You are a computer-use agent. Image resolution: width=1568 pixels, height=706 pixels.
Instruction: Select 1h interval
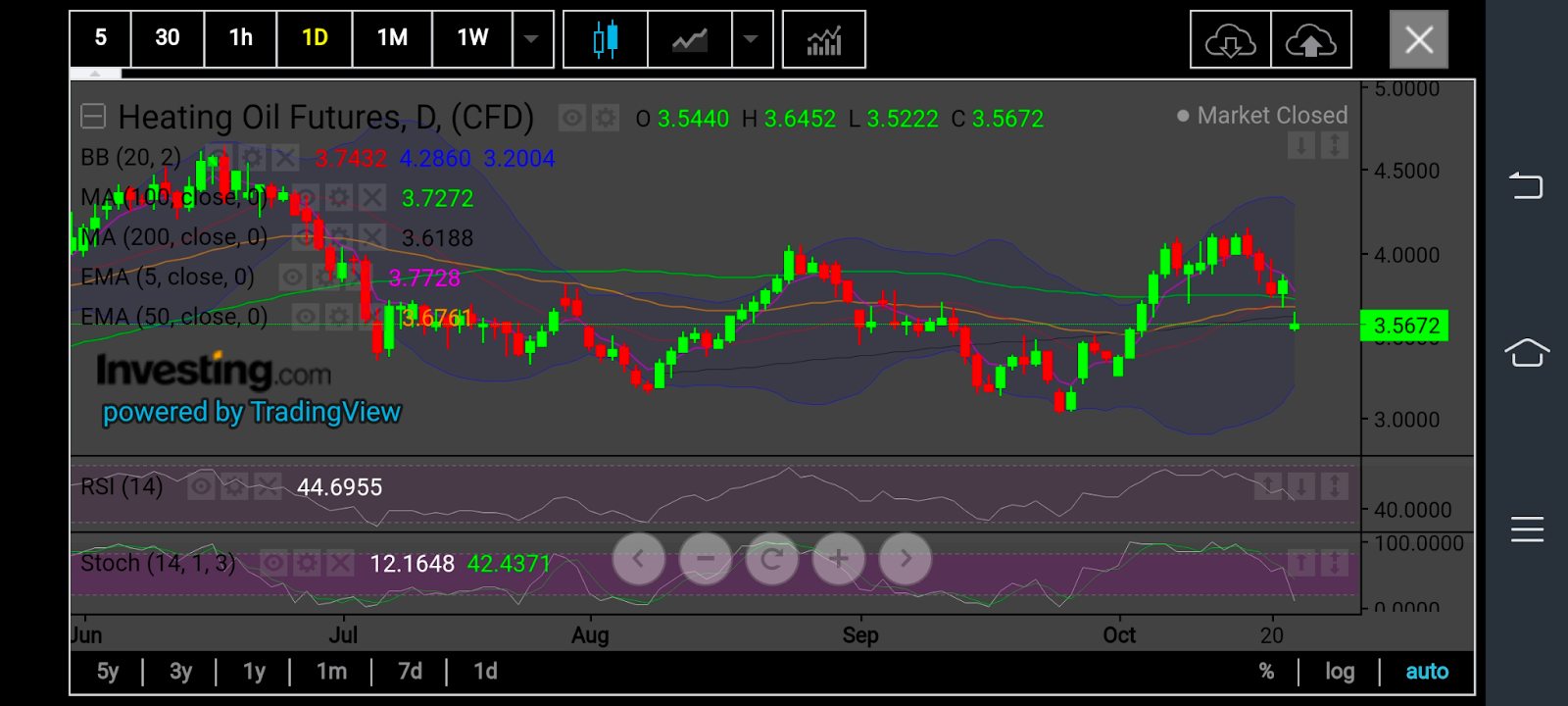tap(241, 39)
